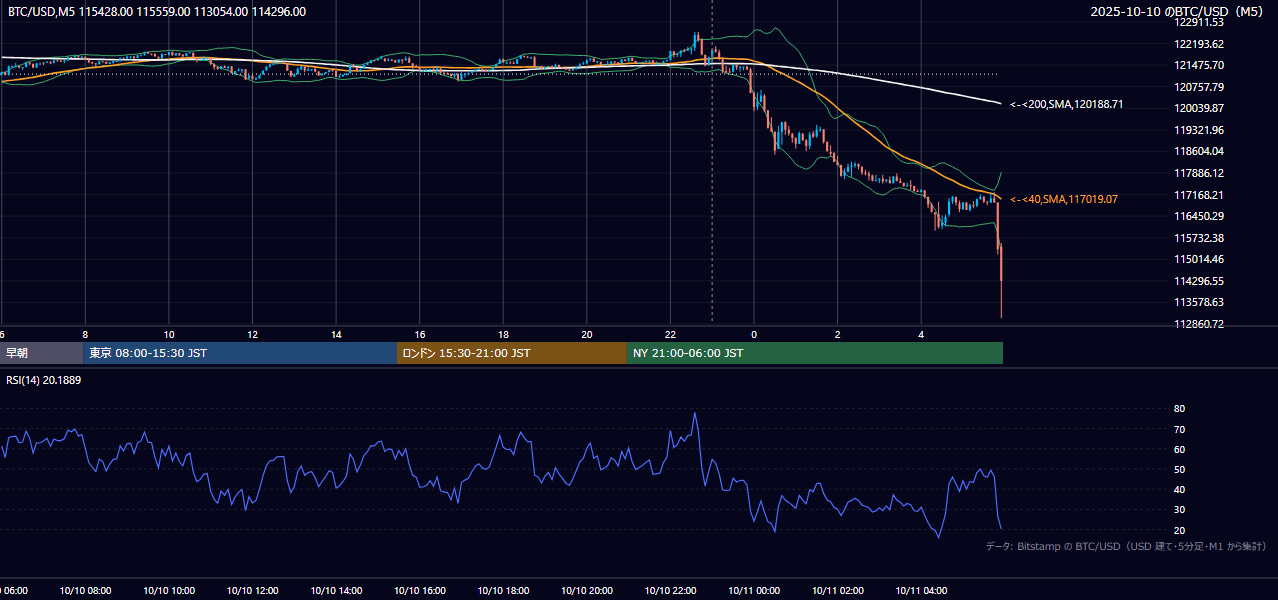Click the bottom date label 10/11 02:00

(x=838, y=591)
